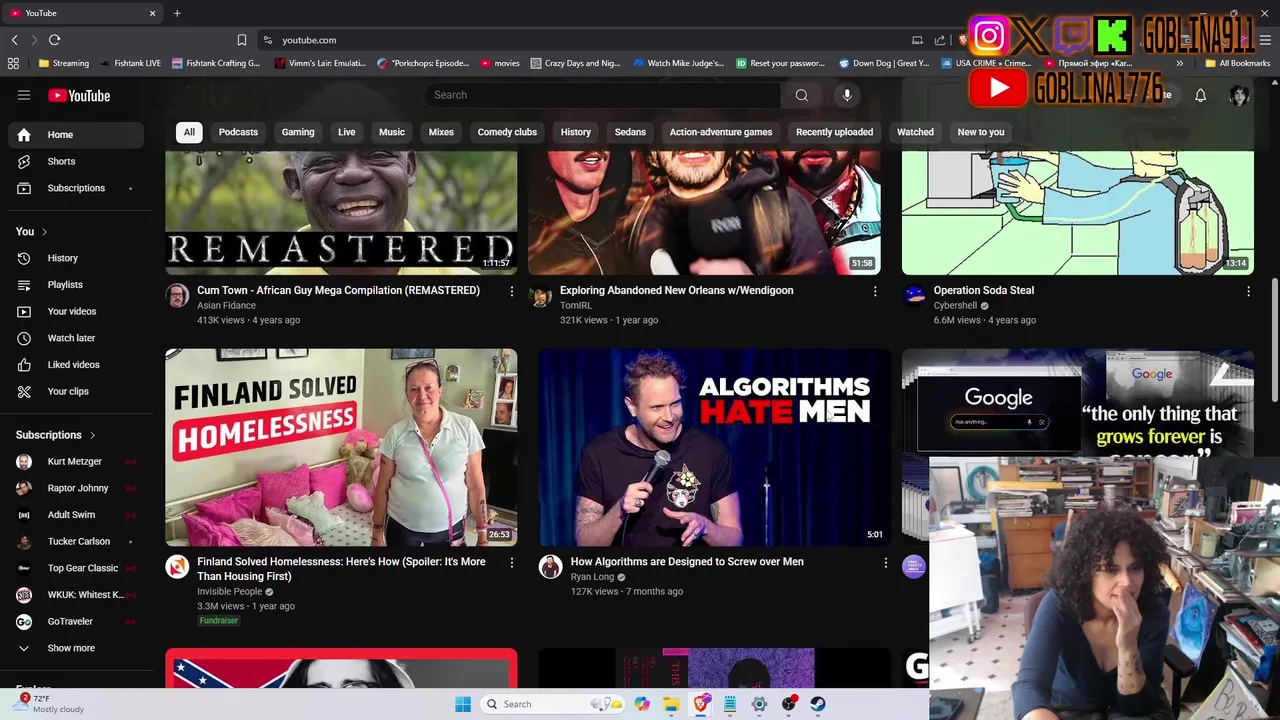Start voice search with the microphone

click(847, 95)
